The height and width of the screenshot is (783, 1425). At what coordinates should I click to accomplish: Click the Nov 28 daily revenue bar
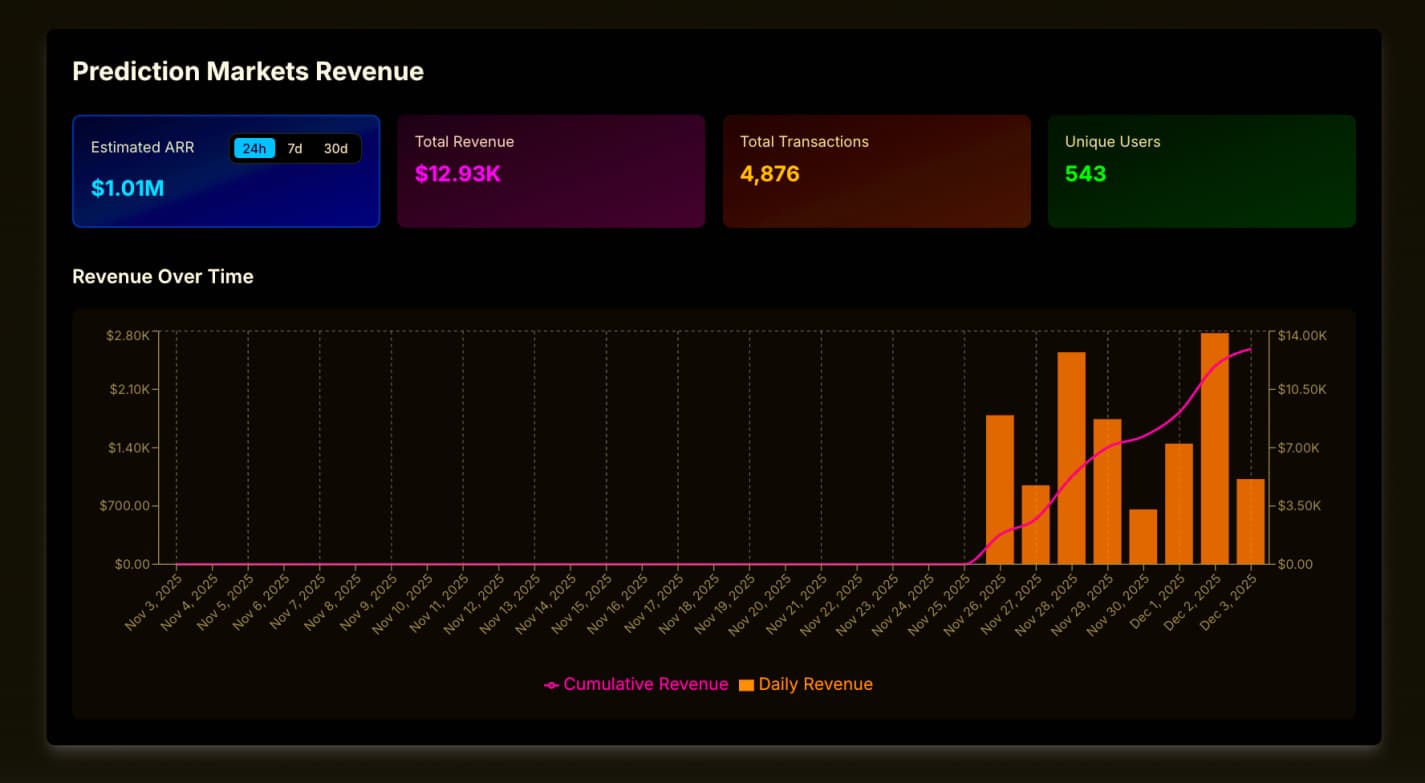(1072, 458)
